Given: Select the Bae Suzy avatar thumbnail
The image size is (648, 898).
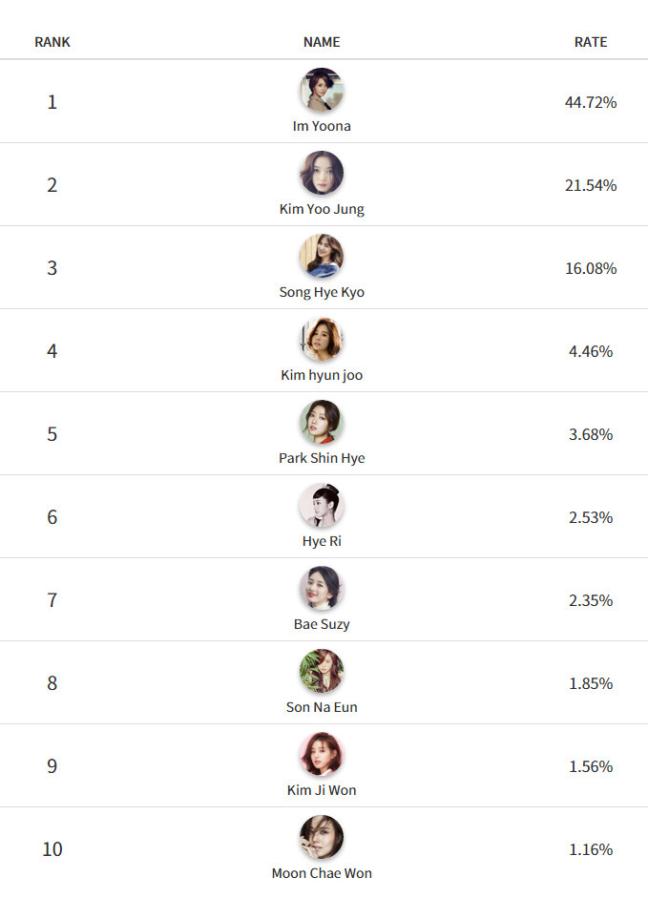Looking at the screenshot, I should coord(321,589).
